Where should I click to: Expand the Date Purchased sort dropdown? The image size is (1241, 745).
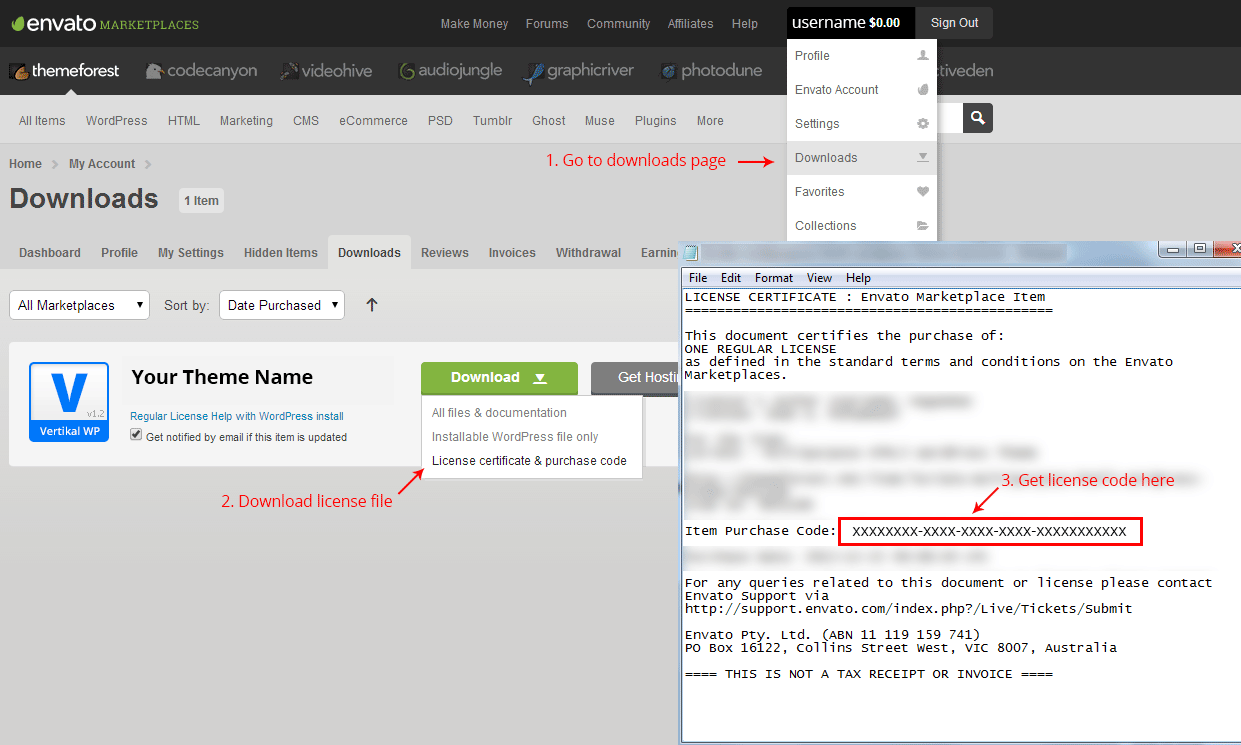282,305
